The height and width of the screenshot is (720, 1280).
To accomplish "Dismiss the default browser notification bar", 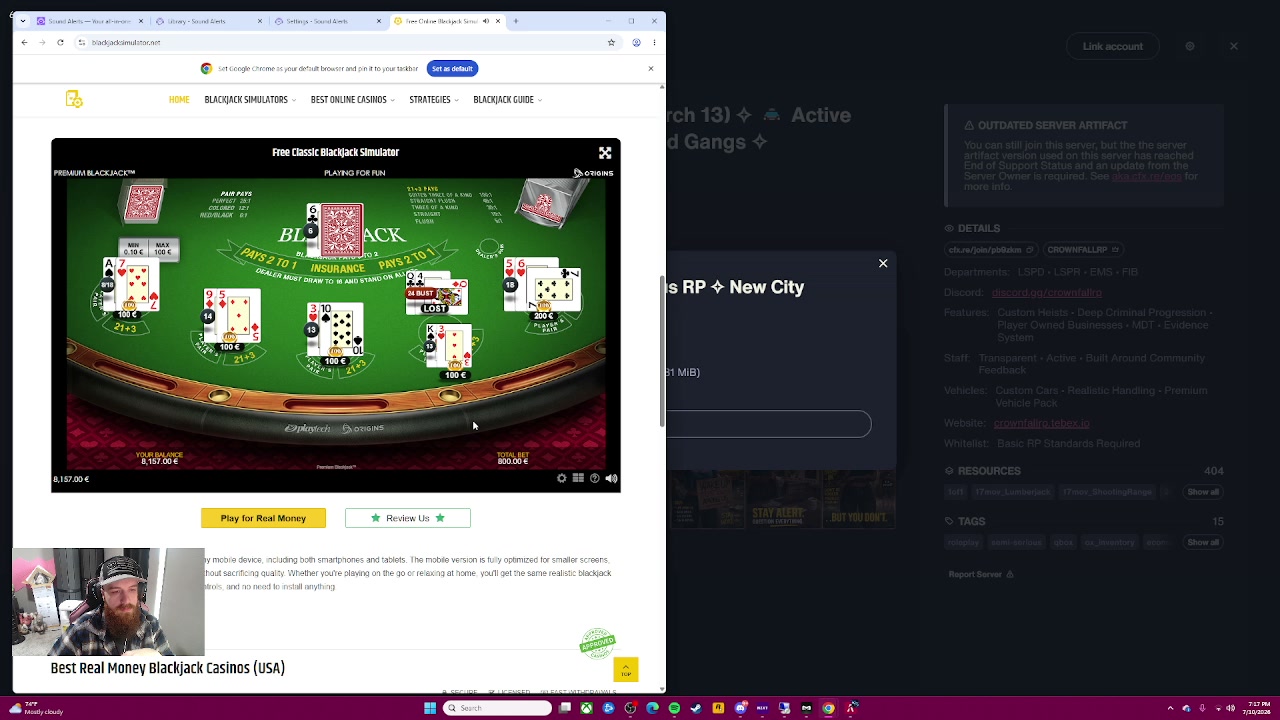I will (x=651, y=69).
